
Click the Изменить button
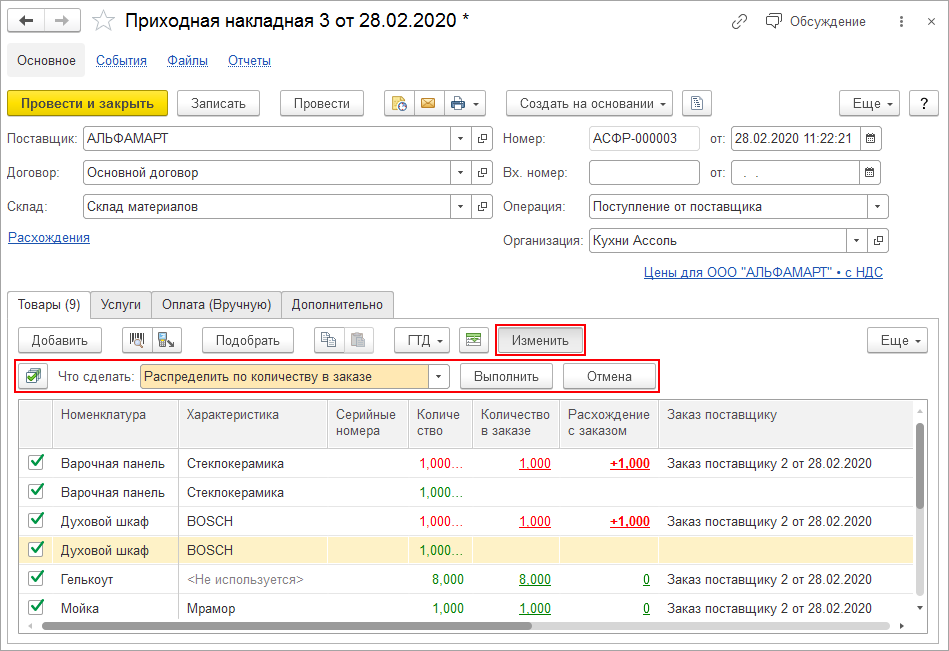point(540,340)
